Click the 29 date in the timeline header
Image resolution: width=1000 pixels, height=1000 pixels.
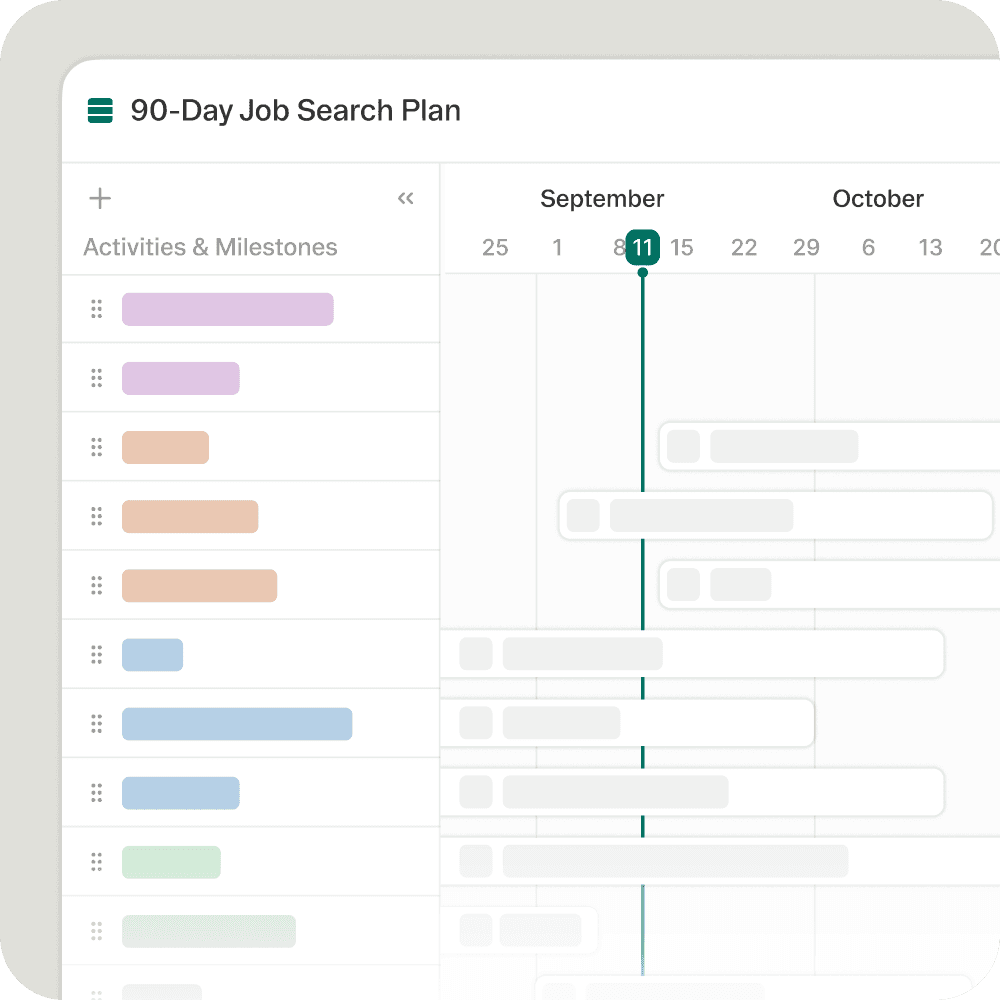click(x=806, y=248)
